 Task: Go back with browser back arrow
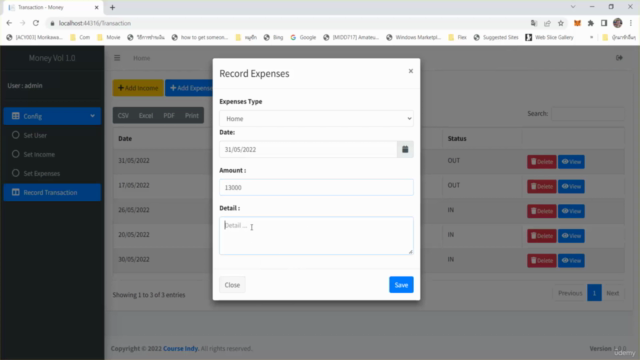coord(9,23)
